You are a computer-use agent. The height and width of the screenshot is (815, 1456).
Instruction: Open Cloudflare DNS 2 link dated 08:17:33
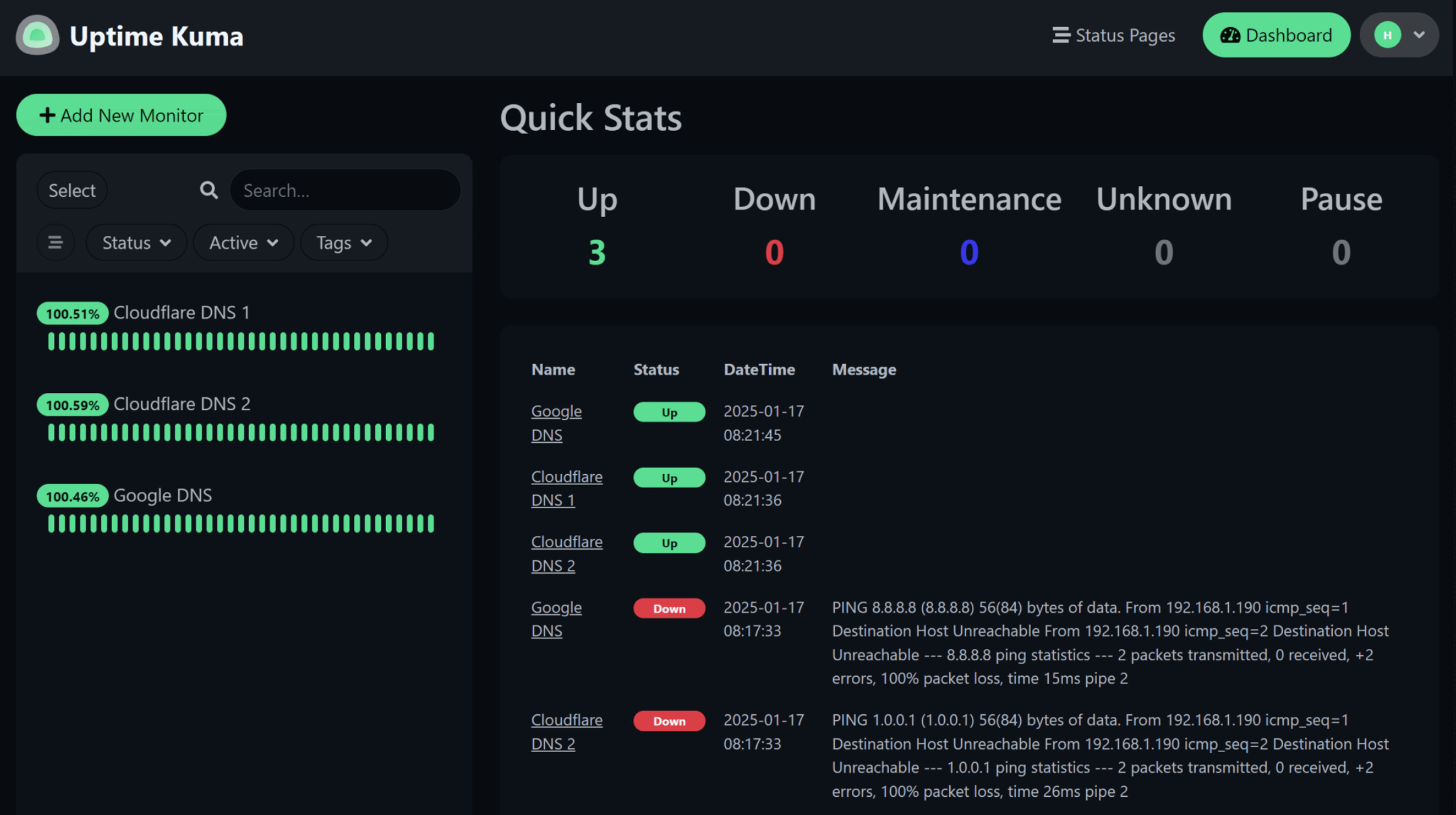click(x=566, y=732)
